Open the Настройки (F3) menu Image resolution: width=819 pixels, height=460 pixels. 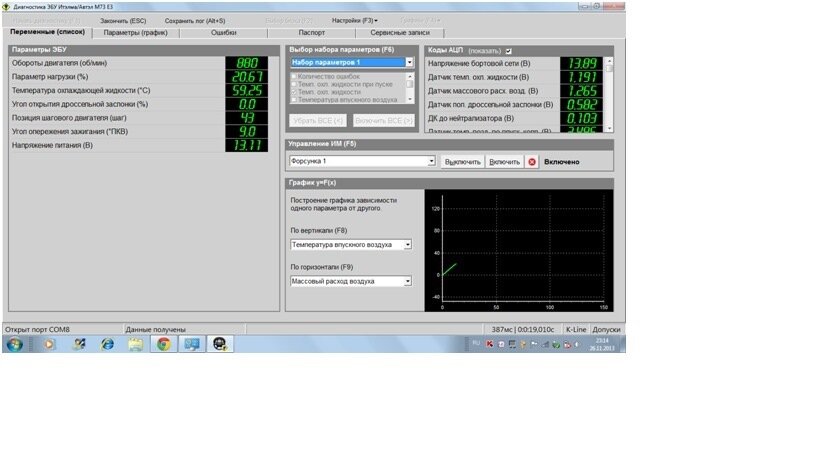coord(354,20)
